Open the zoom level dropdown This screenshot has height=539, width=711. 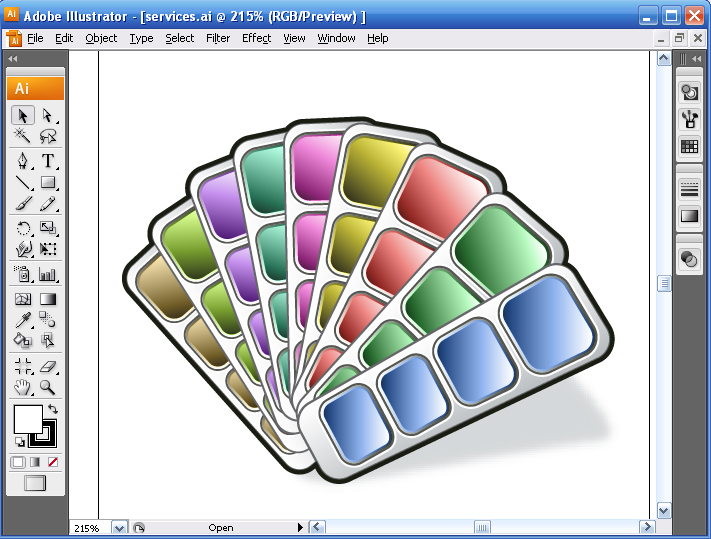pyautogui.click(x=119, y=527)
